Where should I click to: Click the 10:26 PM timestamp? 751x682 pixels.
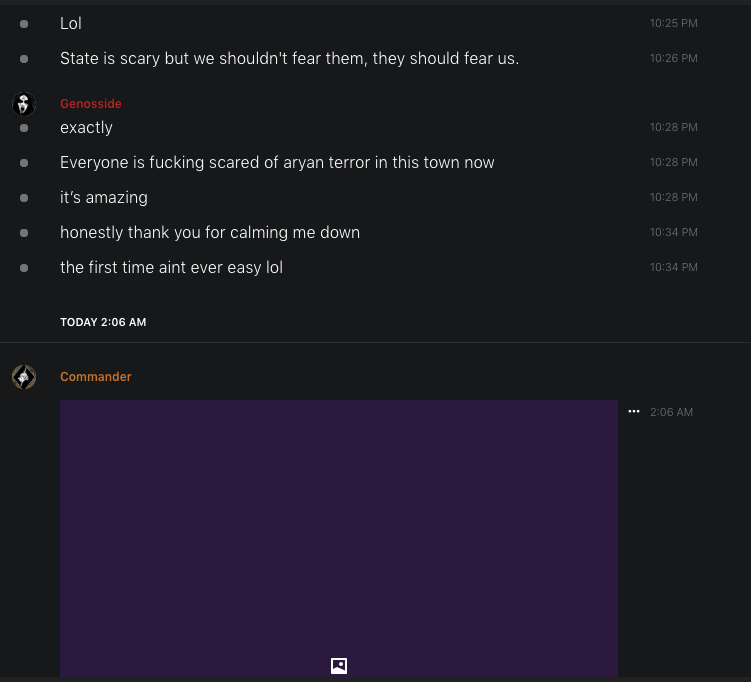673,58
